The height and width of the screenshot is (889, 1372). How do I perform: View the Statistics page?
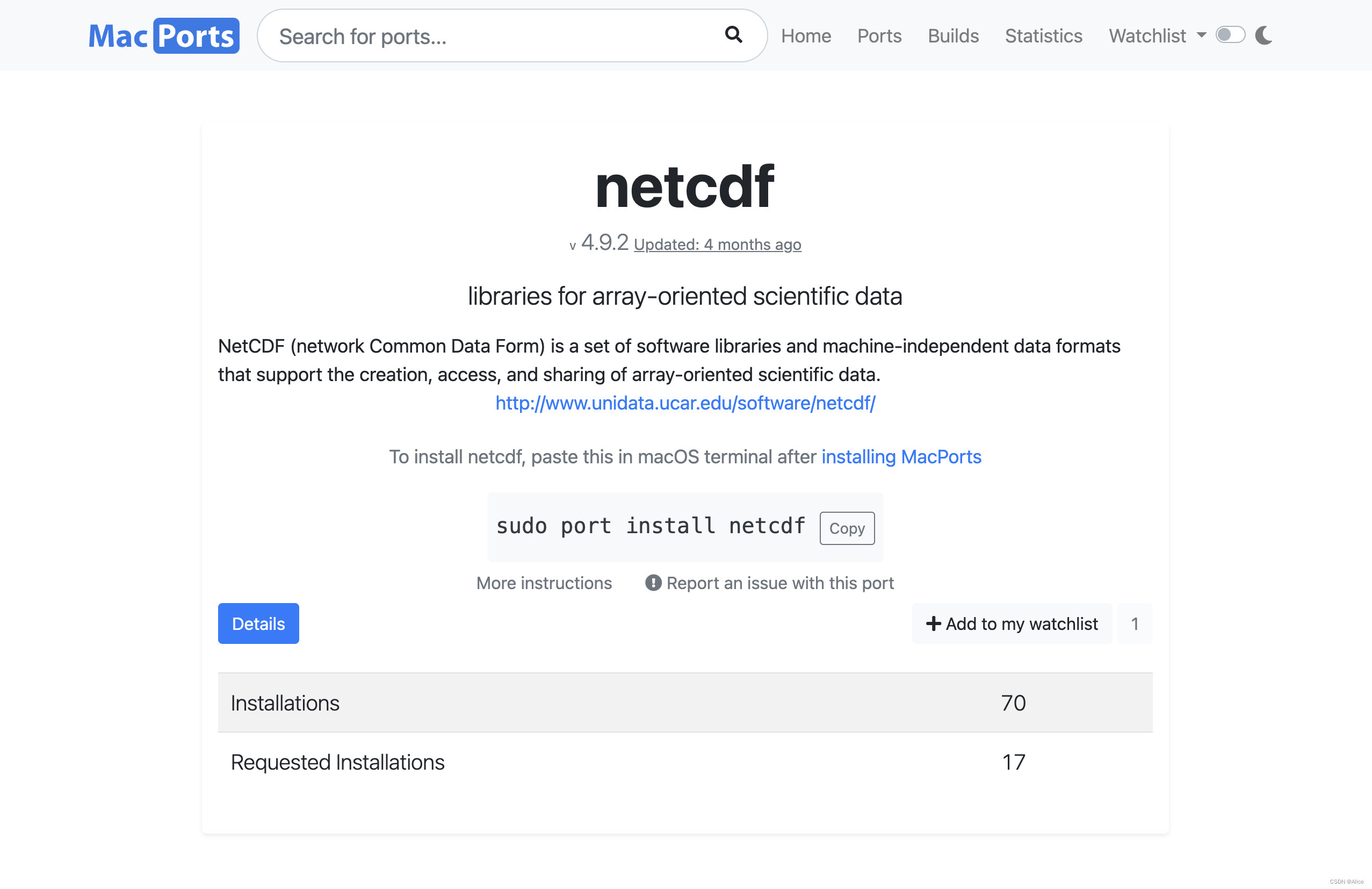(1043, 36)
